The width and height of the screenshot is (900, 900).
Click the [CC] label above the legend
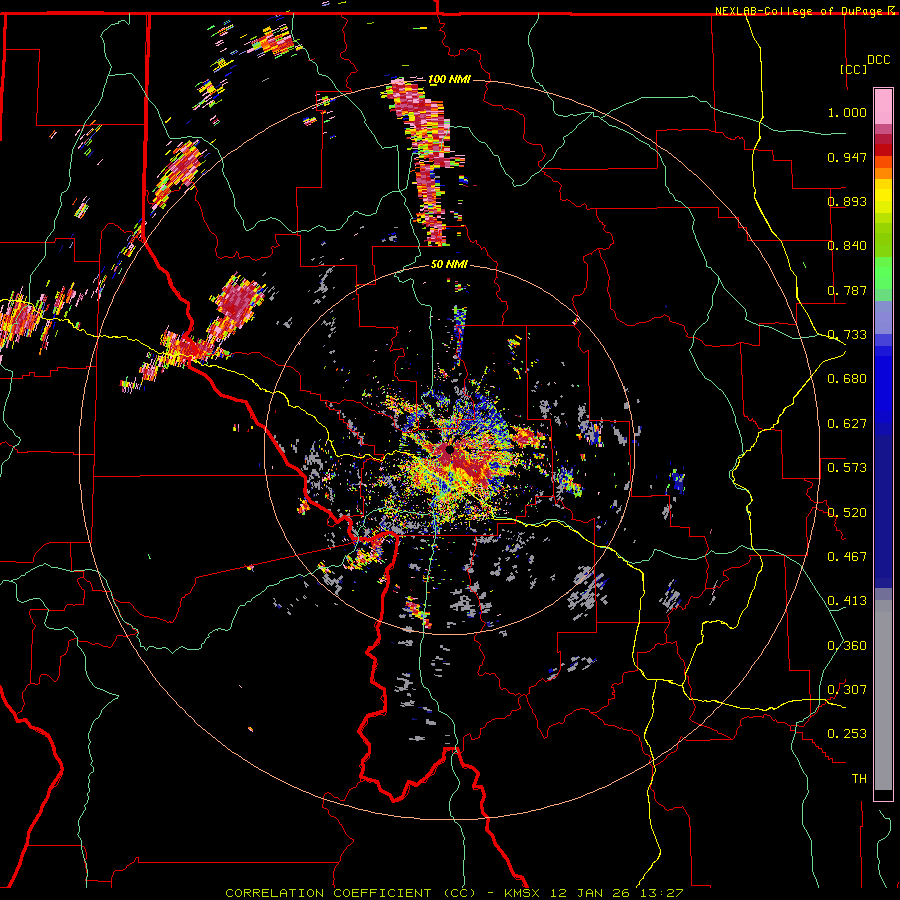(x=853, y=69)
